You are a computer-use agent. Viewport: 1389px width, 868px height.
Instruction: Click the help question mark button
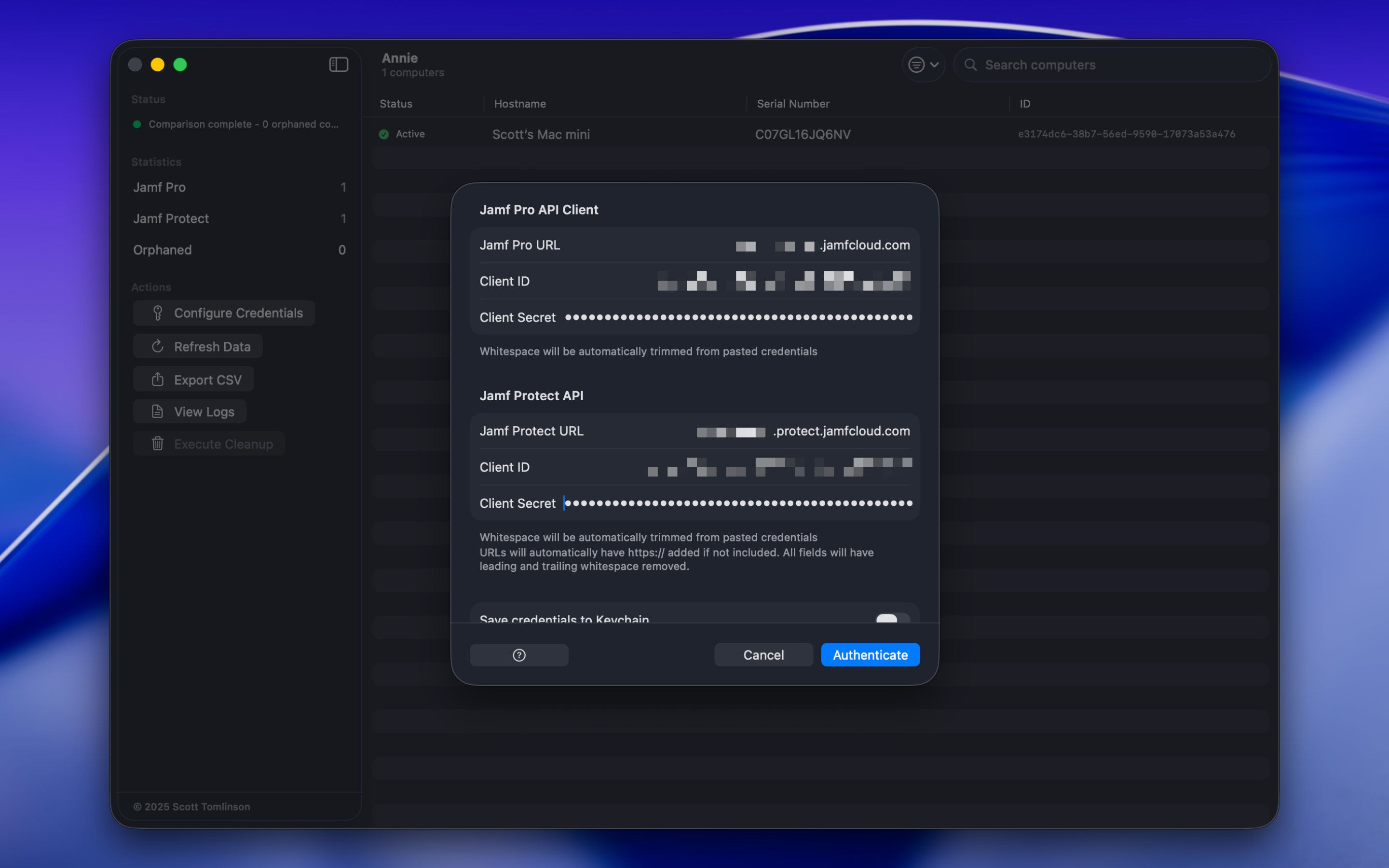point(519,655)
